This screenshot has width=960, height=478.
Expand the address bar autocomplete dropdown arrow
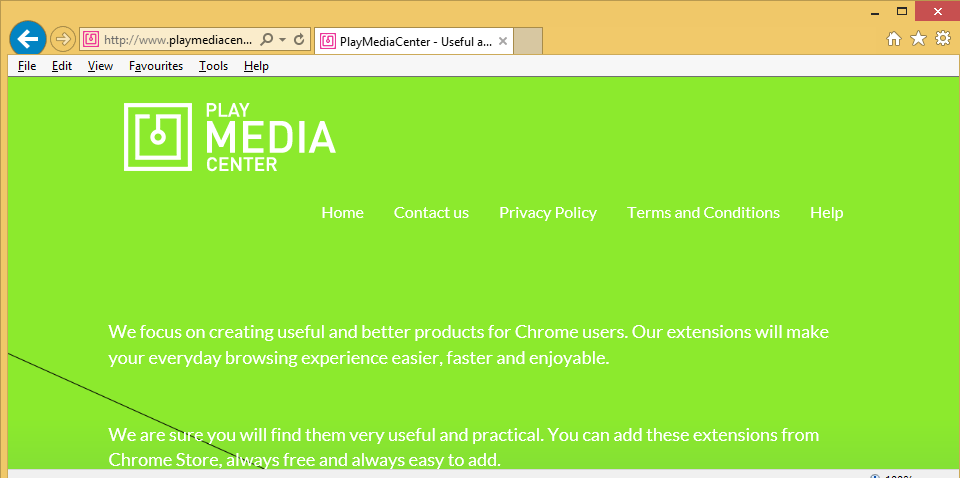click(283, 40)
